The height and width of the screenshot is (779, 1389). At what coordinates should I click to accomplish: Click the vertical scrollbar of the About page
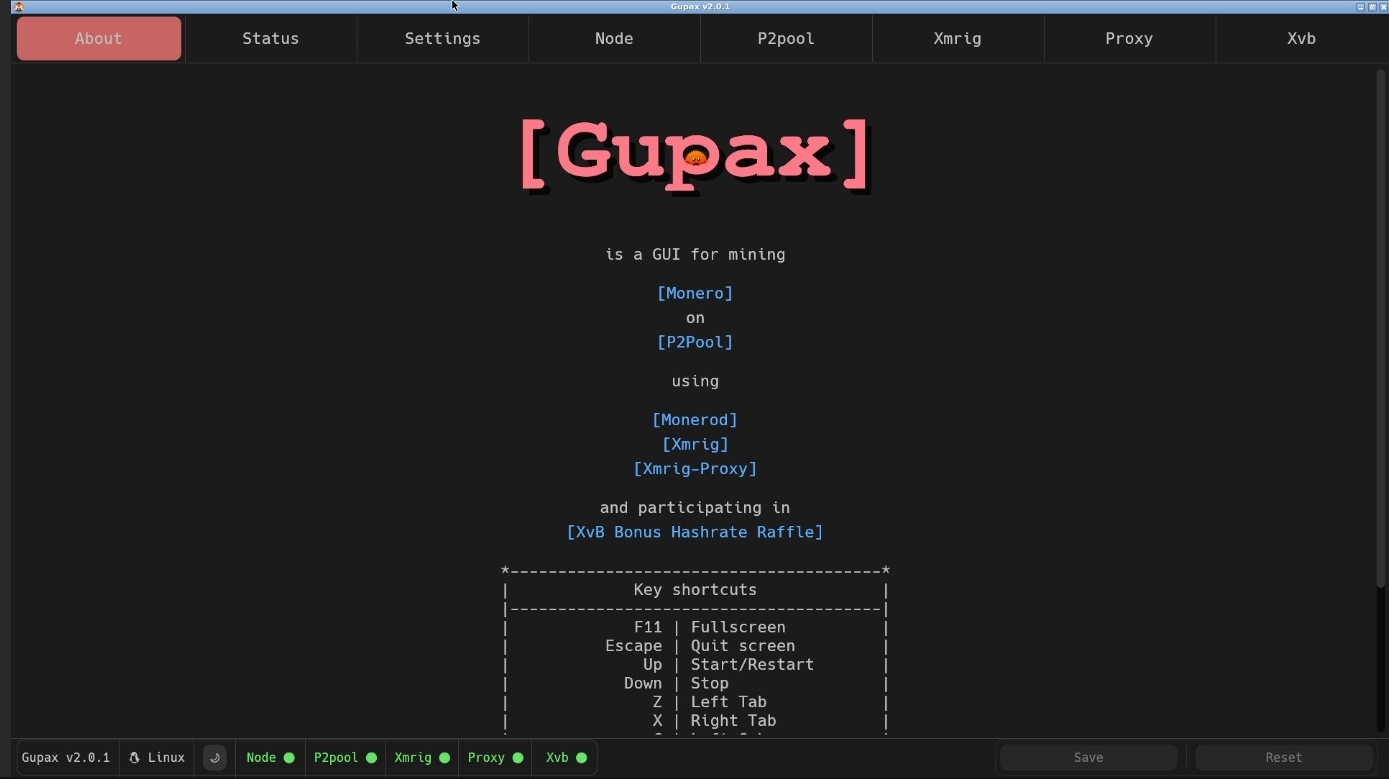click(x=1382, y=330)
